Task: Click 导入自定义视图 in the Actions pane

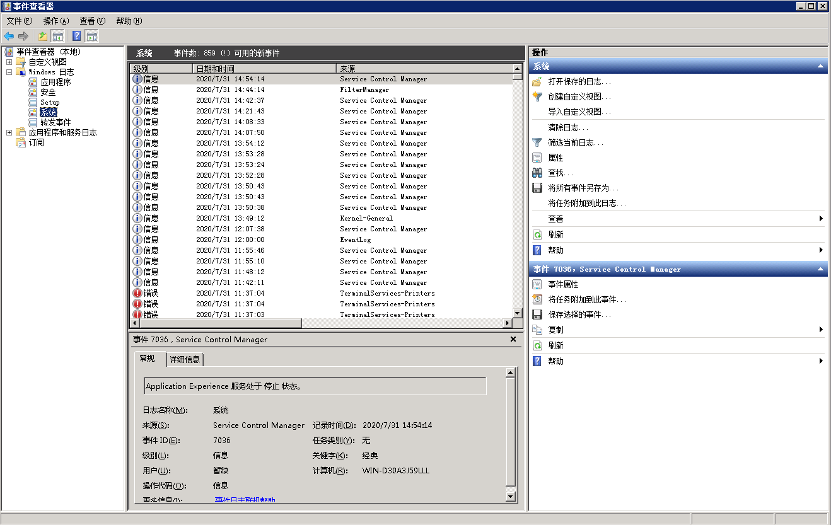Action: tap(578, 112)
